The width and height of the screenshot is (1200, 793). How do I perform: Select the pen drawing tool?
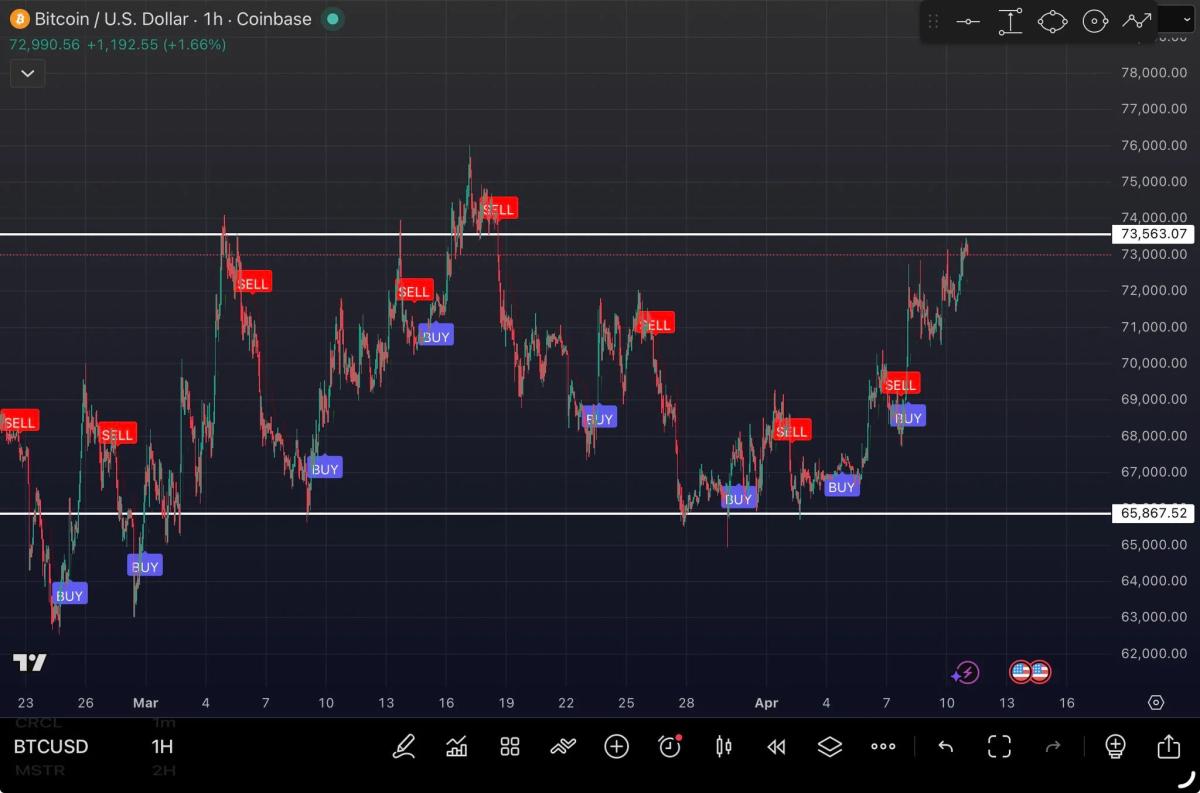click(x=404, y=746)
